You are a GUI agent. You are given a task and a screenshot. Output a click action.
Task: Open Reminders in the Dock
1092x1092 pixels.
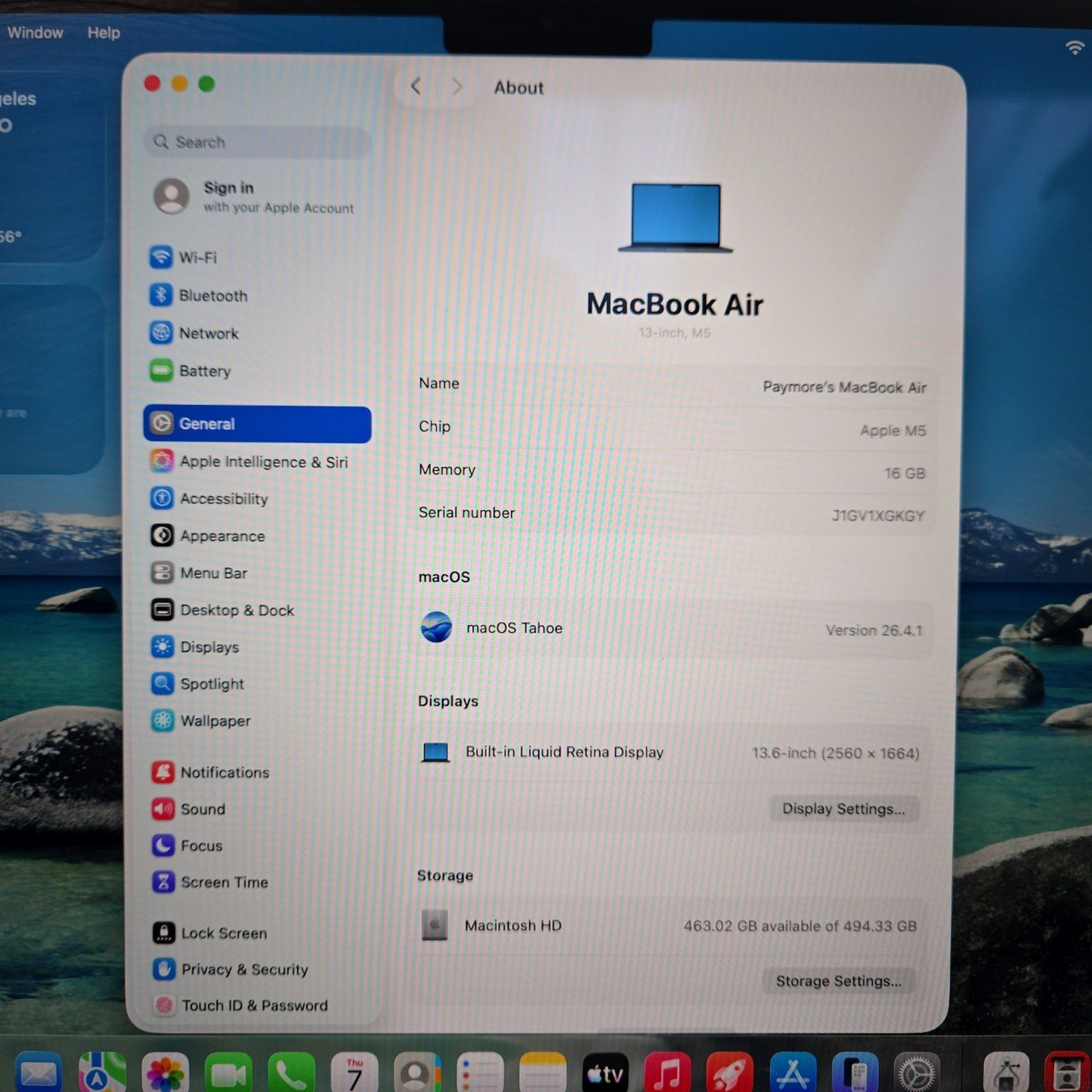tap(480, 1072)
